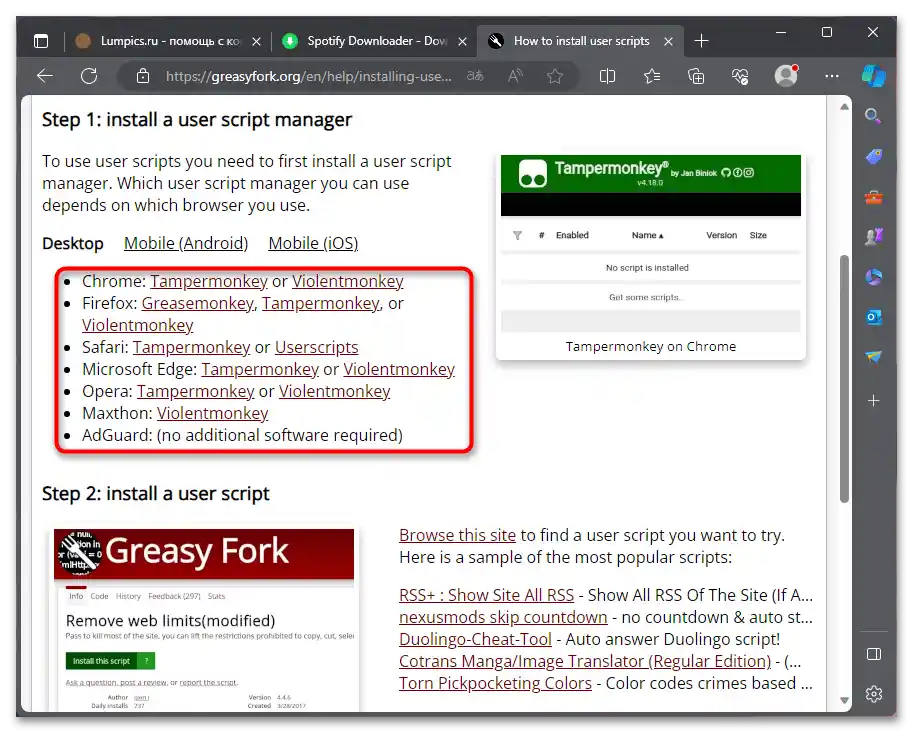Launch Copilot from the toolbar
The width and height of the screenshot is (913, 733).
coord(873,76)
